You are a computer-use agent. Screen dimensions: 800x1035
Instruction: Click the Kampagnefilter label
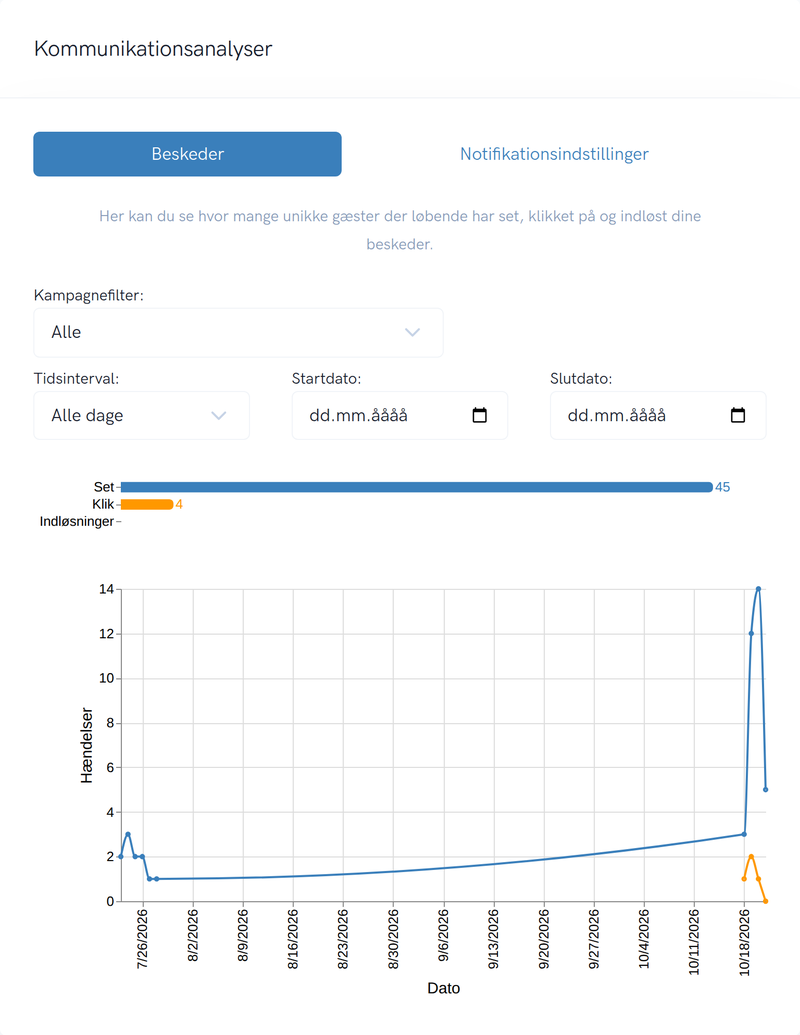coord(88,295)
